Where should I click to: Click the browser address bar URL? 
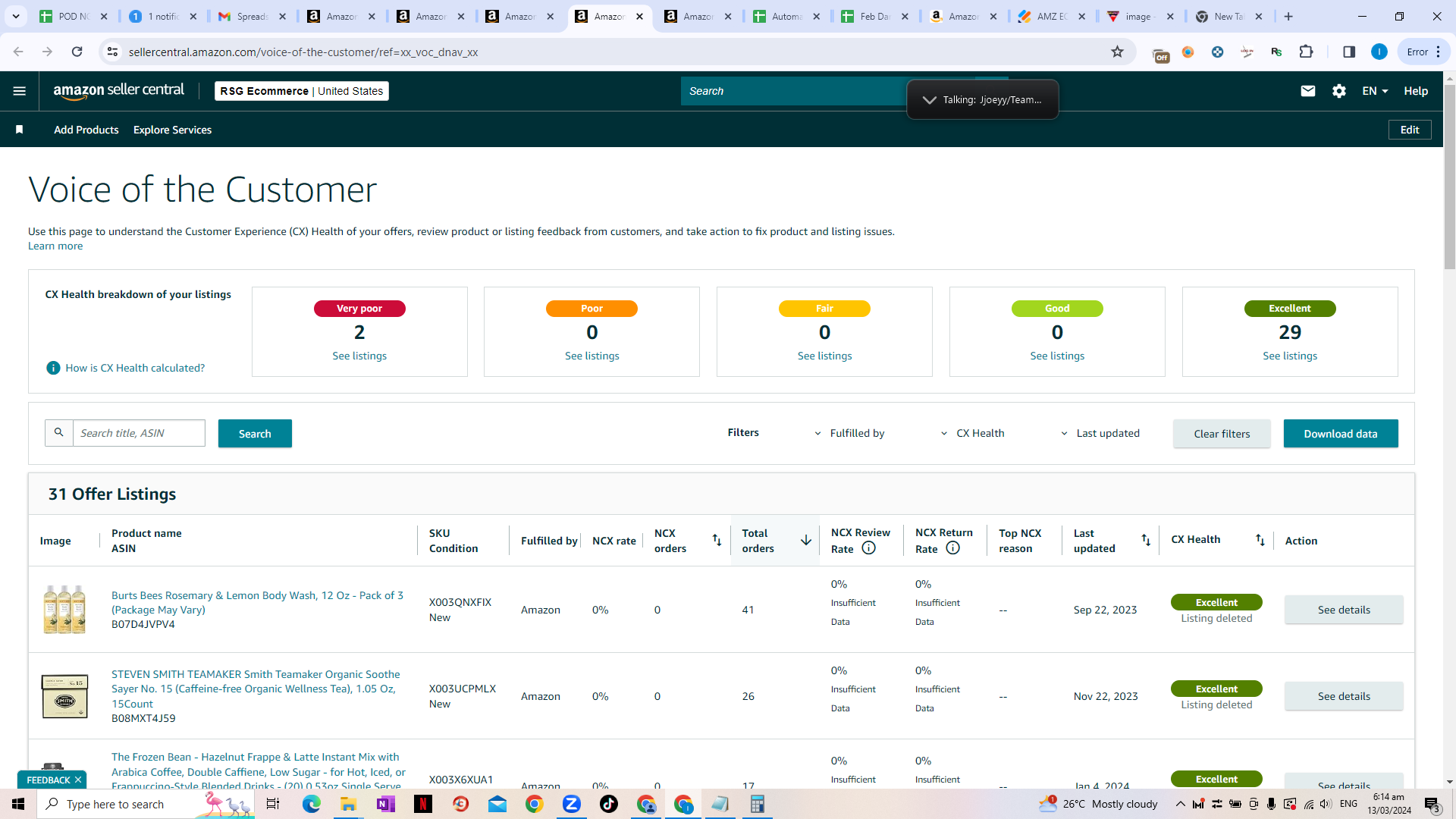pos(303,52)
